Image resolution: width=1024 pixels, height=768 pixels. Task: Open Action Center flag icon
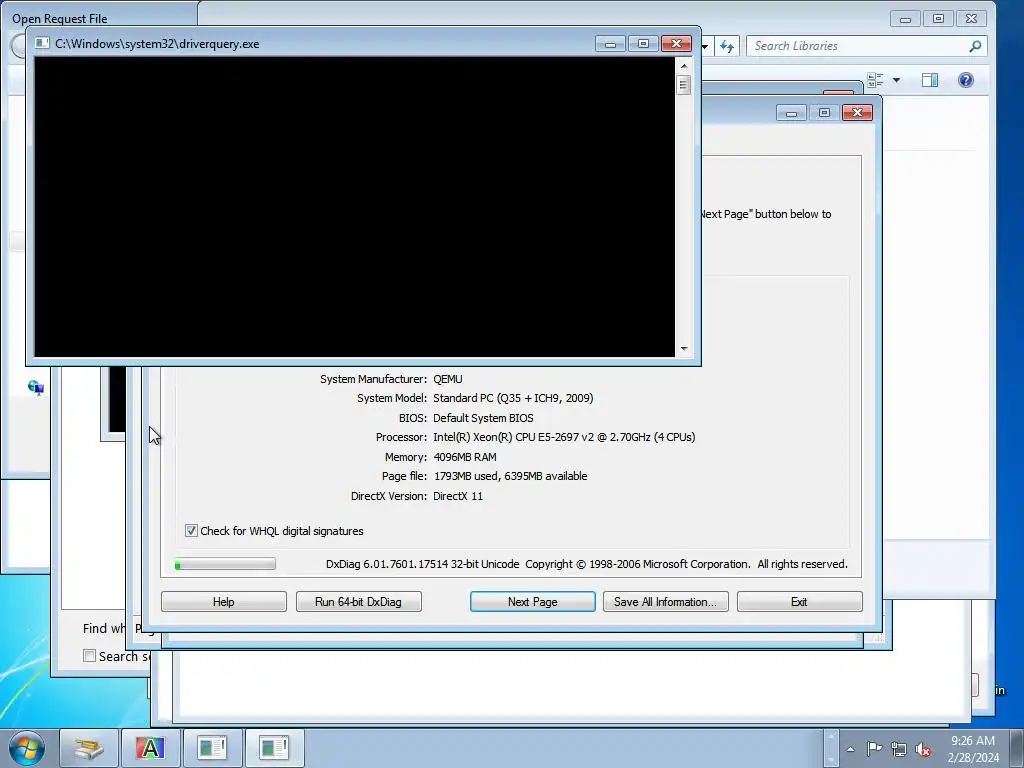[x=874, y=748]
